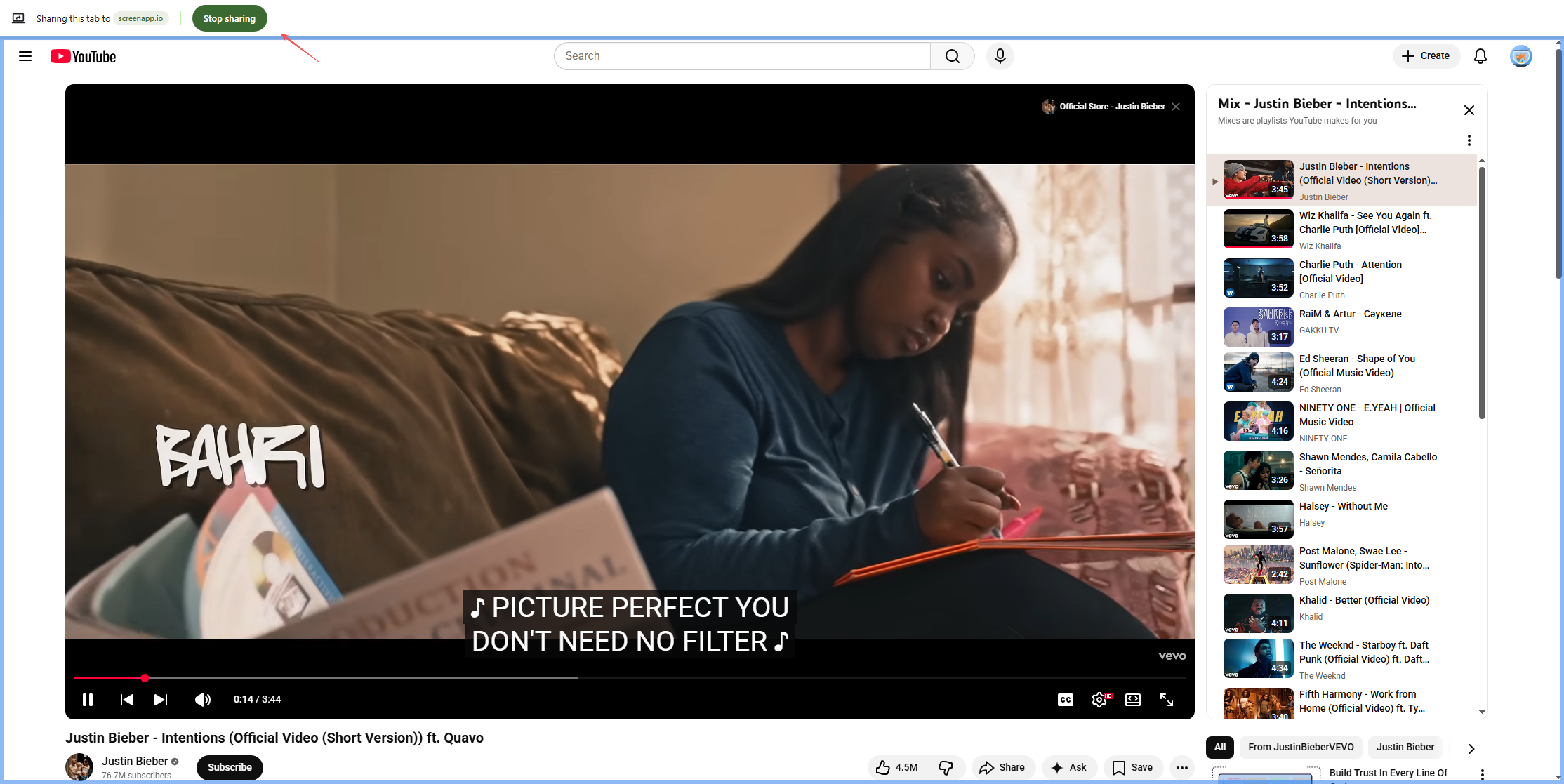Skip to next video in player
Viewport: 1564px width, 784px height.
point(161,700)
